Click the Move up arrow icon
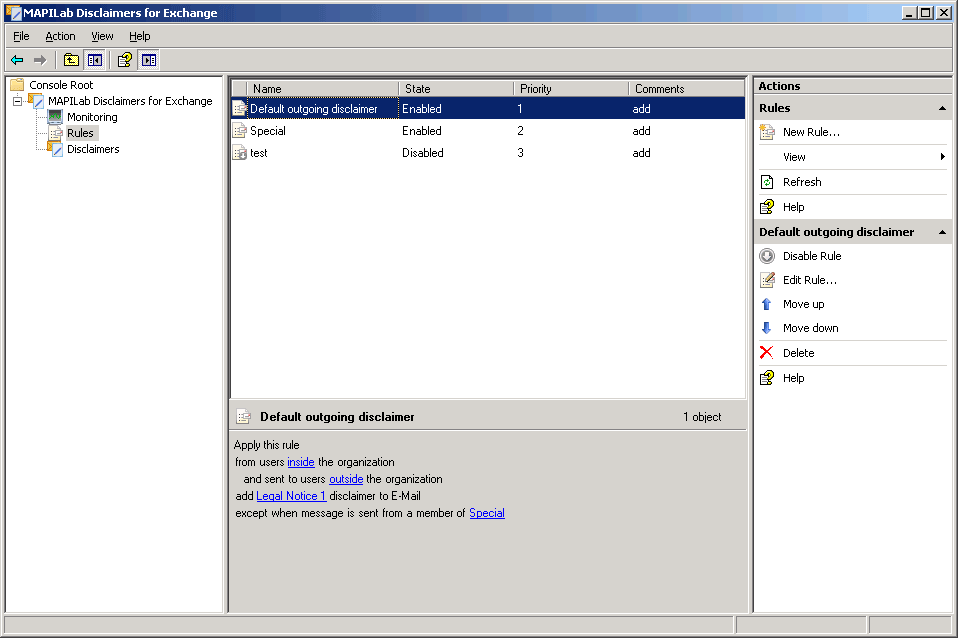The width and height of the screenshot is (958, 638). (766, 304)
